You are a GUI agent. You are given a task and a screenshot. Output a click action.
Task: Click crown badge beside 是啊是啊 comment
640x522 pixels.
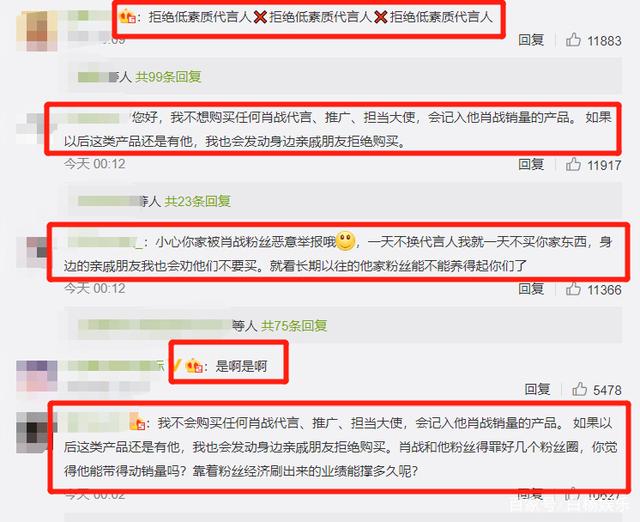[194, 365]
